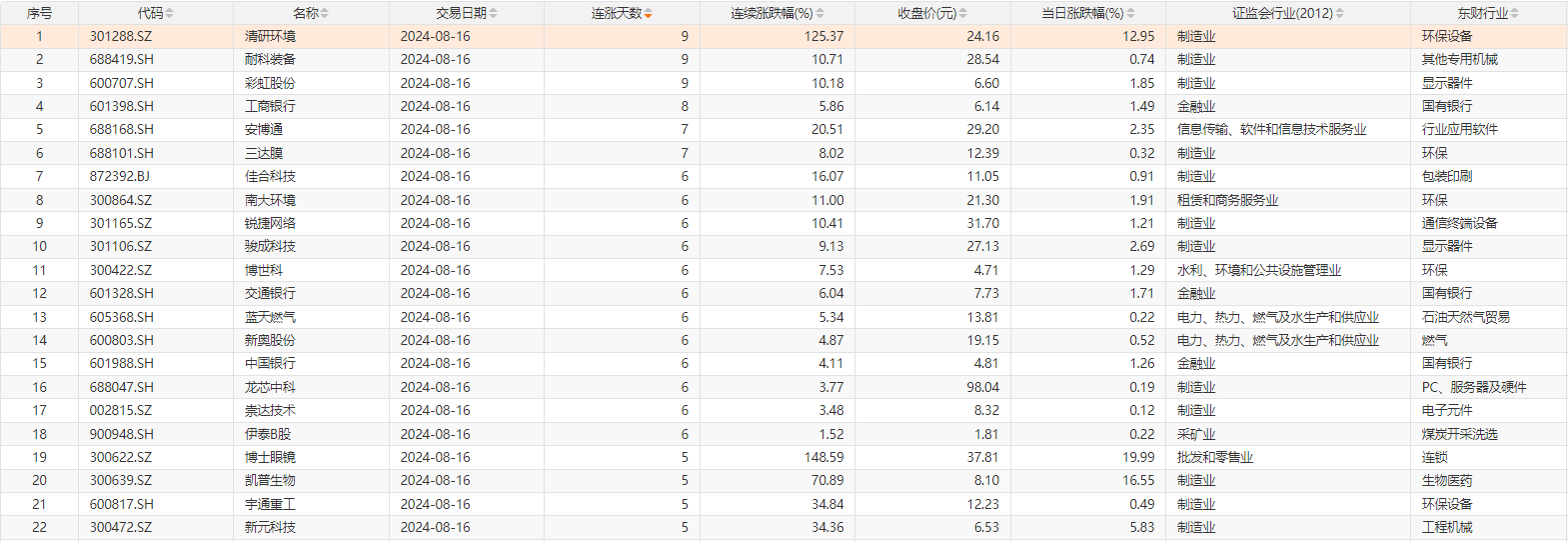1568x542 pixels.
Task: Select code 301165.SZ
Action: [x=121, y=223]
